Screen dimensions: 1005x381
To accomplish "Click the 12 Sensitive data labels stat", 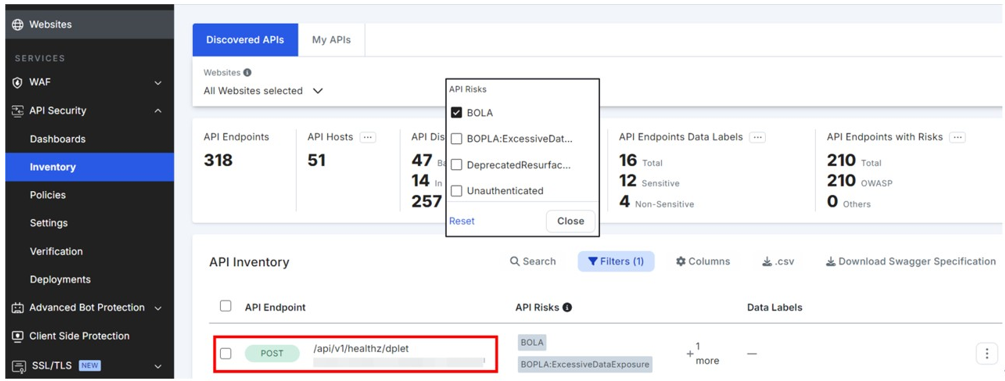I will pos(649,182).
